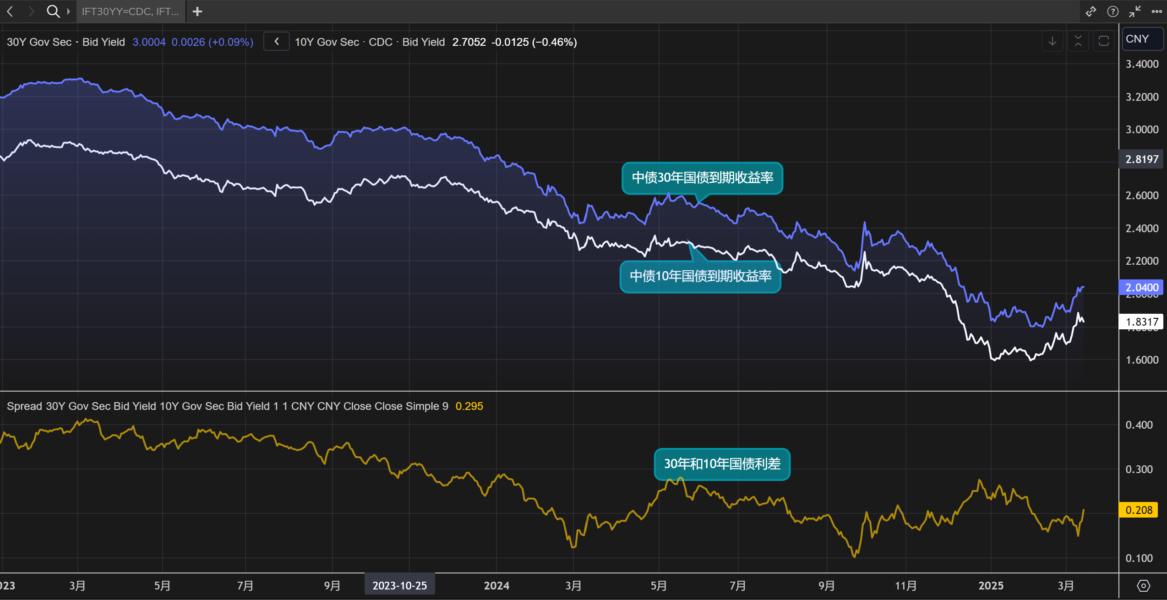Select the Spread 30Y 10Y legend text
Screen dimensions: 1167x600
coord(228,406)
